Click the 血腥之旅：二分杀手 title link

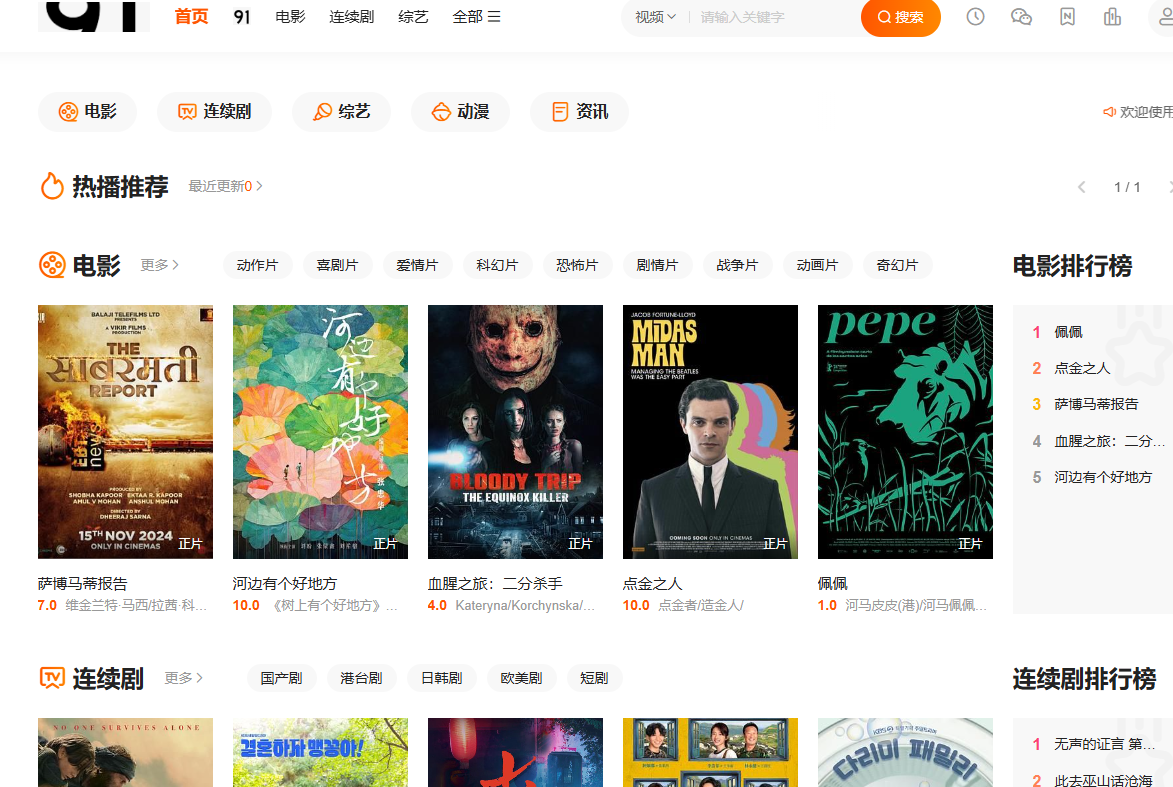pyautogui.click(x=495, y=584)
